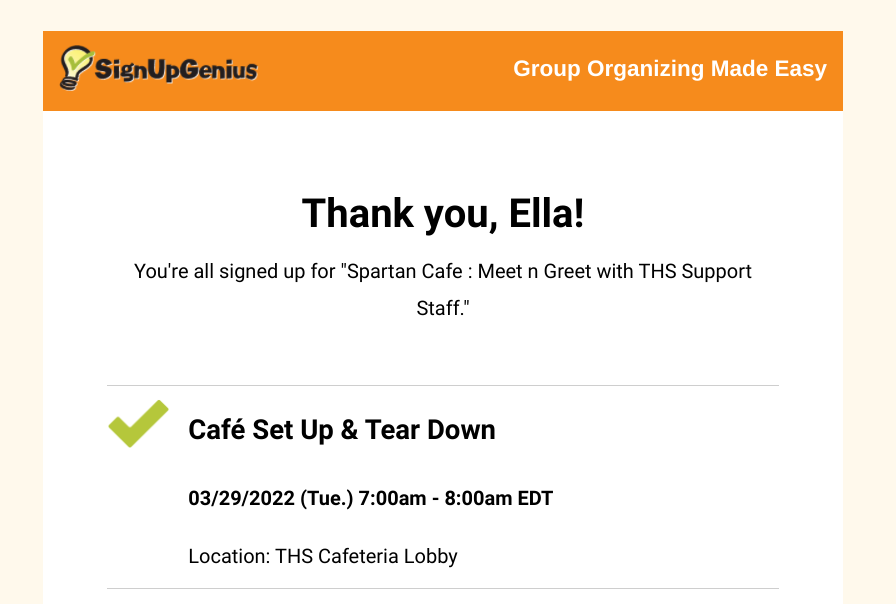Click the cream background left of the email card
The width and height of the screenshot is (896, 604).
click(x=21, y=300)
